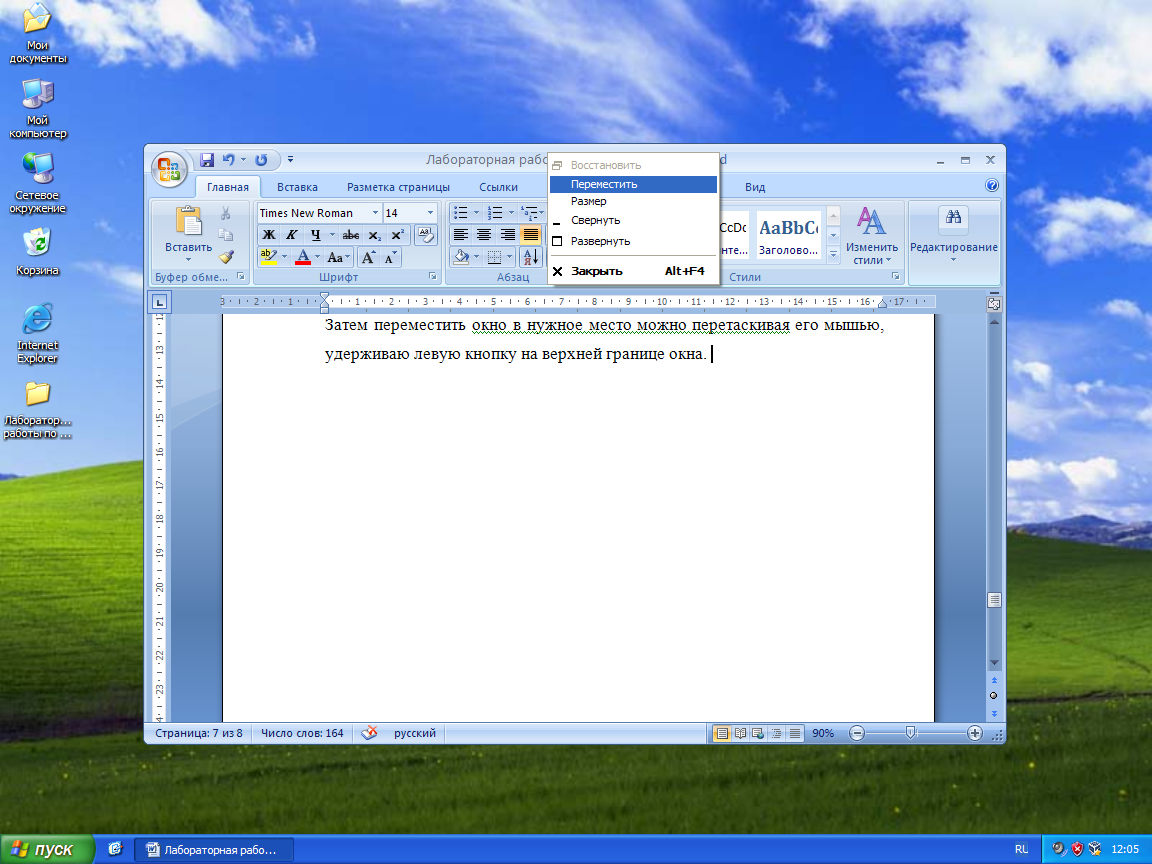Shrink the font size
This screenshot has width=1152, height=864.
tap(390, 257)
